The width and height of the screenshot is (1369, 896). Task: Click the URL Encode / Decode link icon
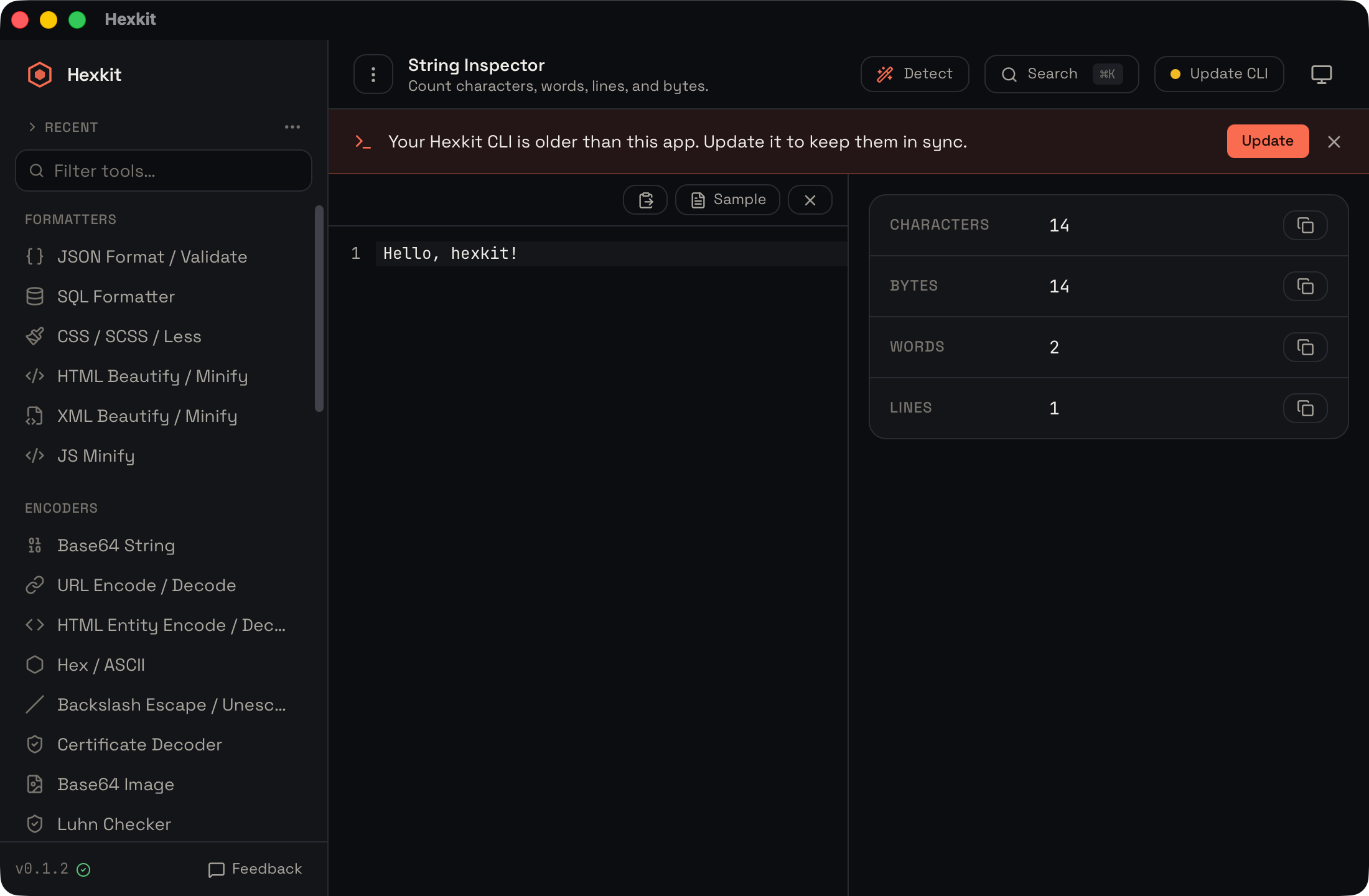35,586
